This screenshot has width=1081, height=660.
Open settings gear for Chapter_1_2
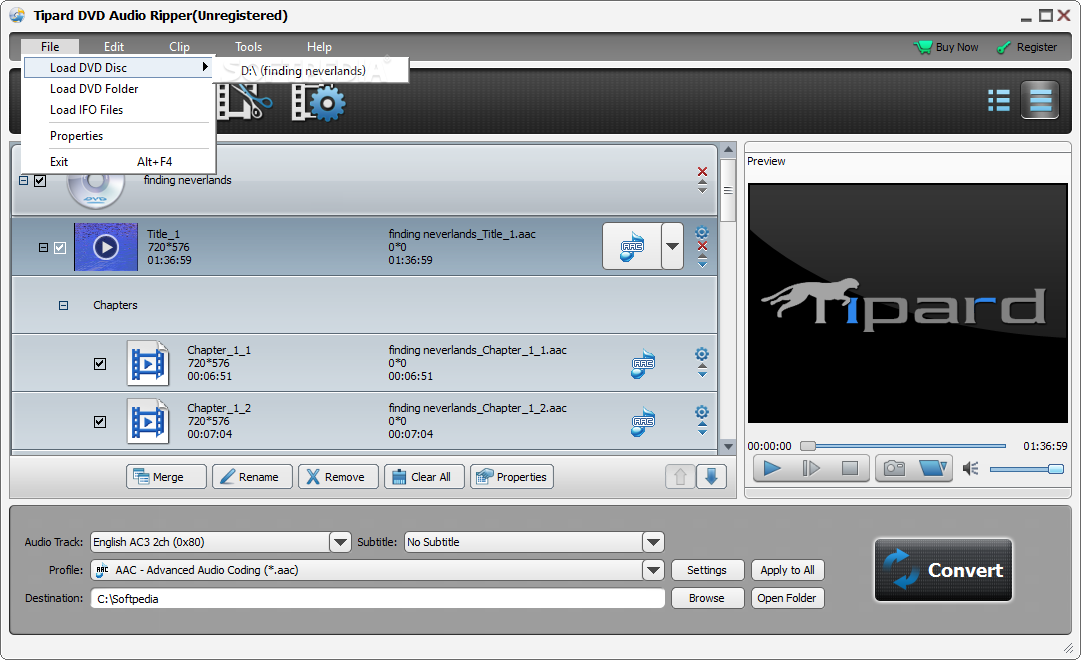pos(702,412)
